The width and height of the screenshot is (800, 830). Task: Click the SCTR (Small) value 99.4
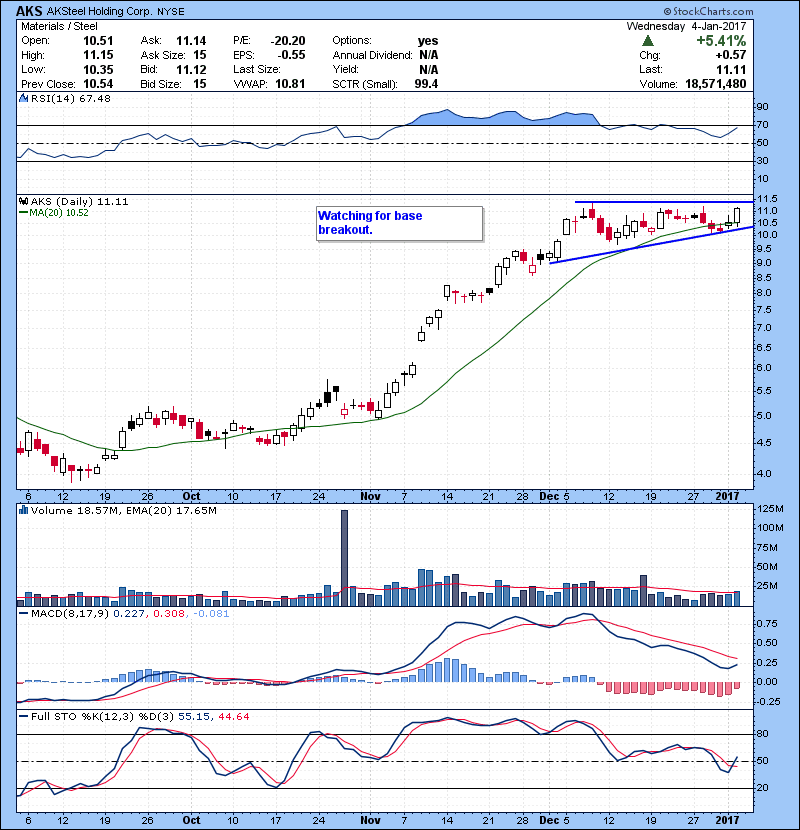click(x=426, y=84)
